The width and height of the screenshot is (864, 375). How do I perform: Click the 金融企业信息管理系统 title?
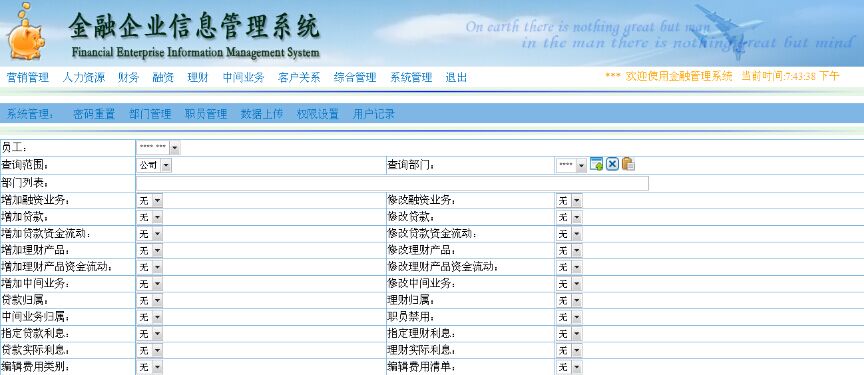194,26
